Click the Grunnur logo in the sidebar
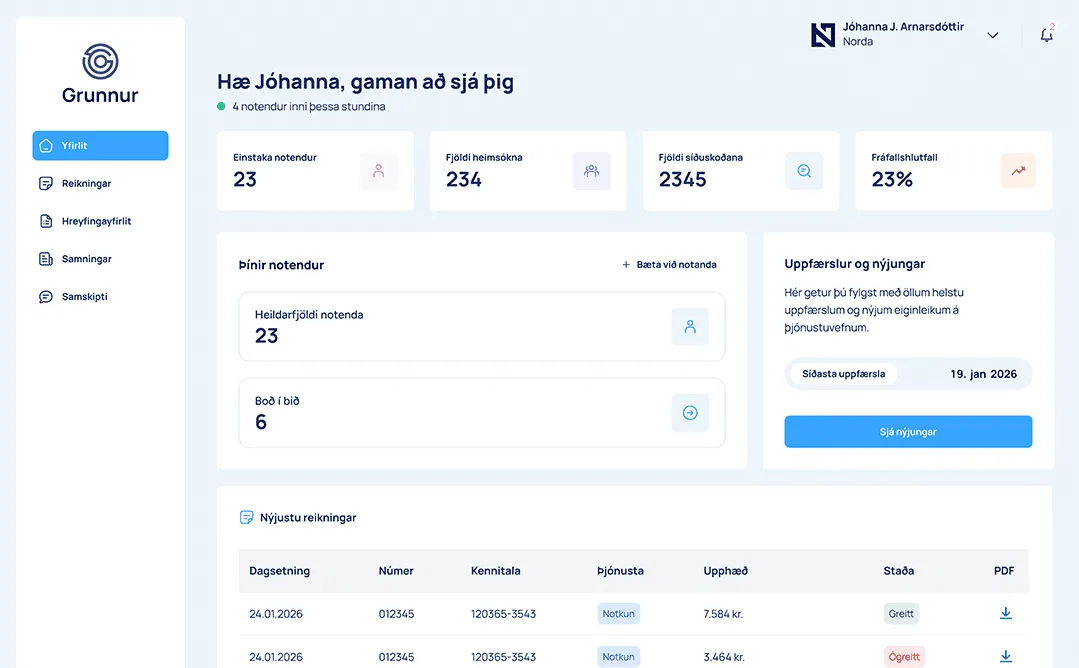 coord(100,74)
